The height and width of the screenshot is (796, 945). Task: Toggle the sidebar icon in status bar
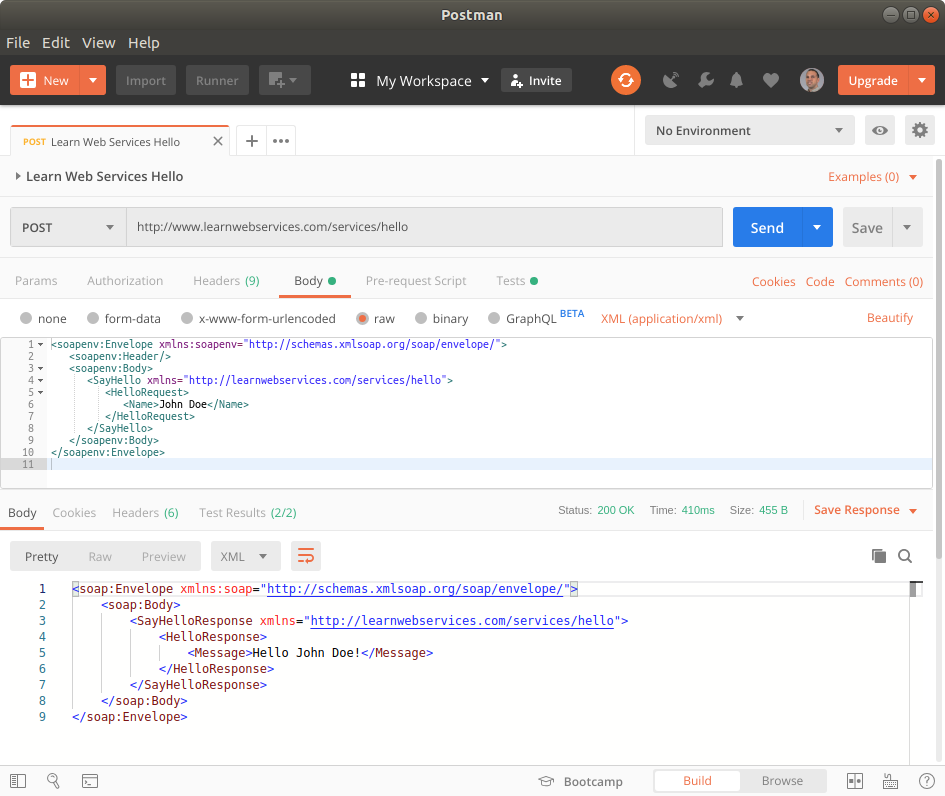pyautogui.click(x=18, y=781)
